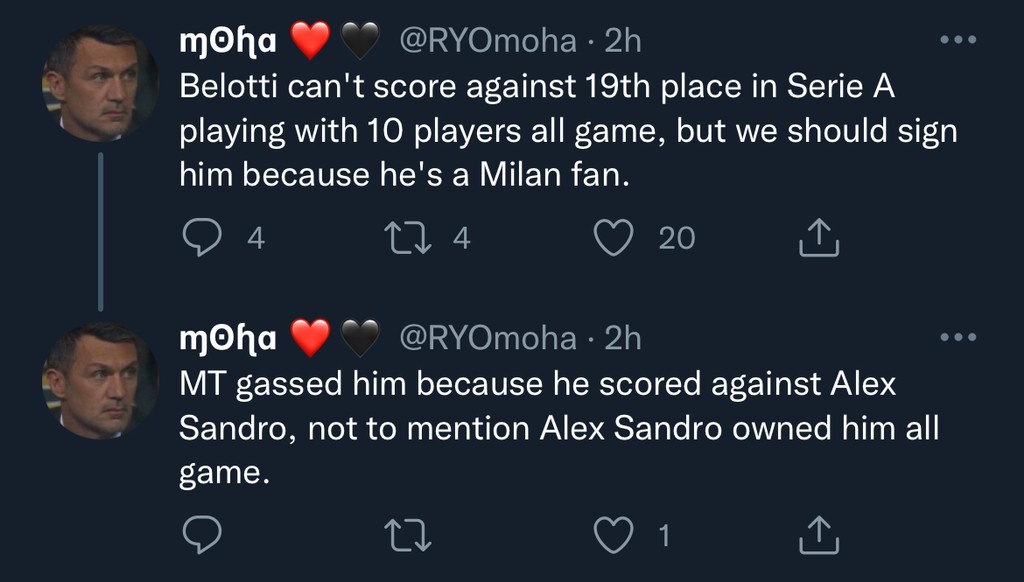Screen dimensions: 1024x582
Task: Reply to the Alex Sandro tweet
Action: tap(202, 536)
